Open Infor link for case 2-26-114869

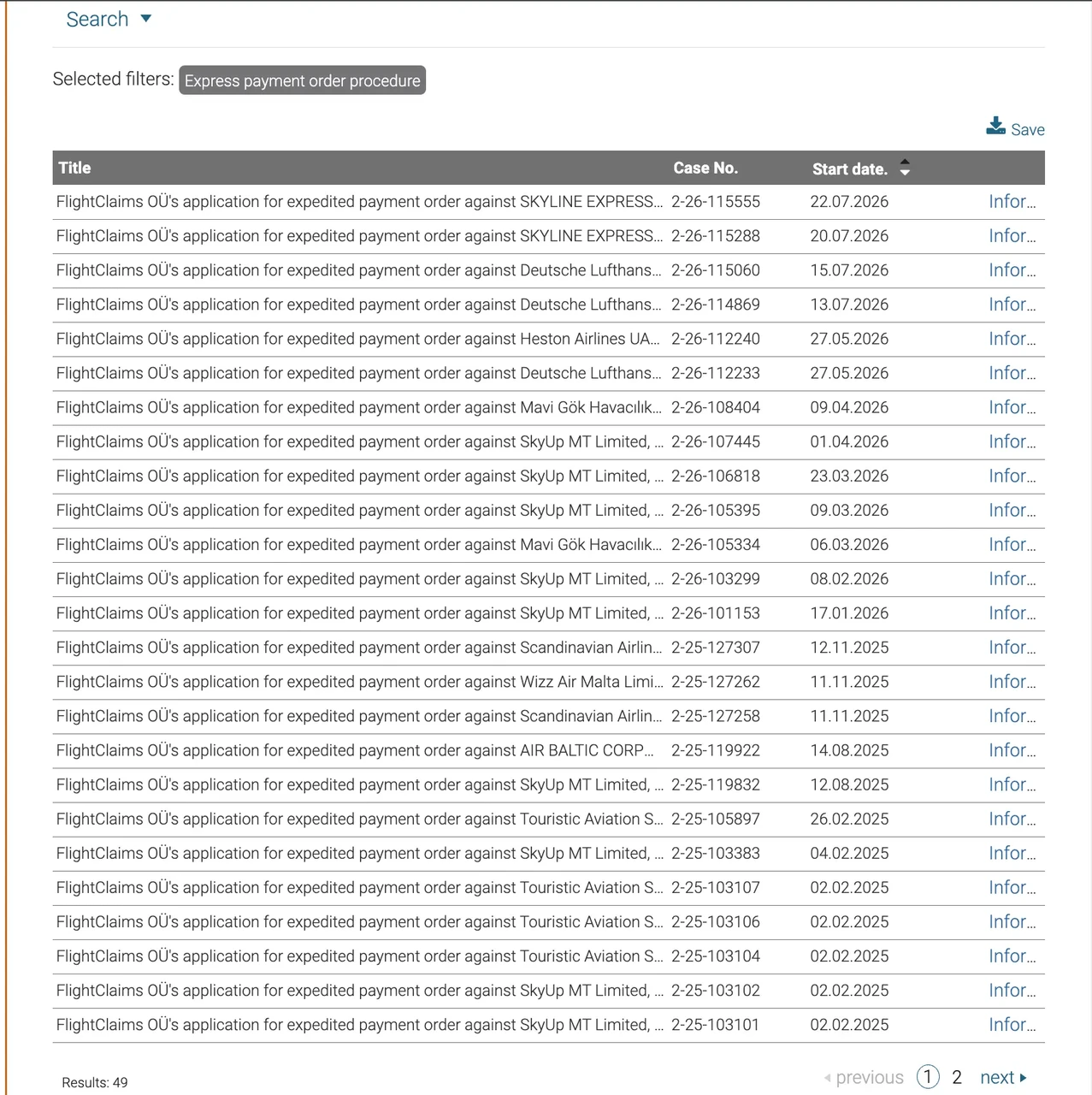pos(1012,304)
